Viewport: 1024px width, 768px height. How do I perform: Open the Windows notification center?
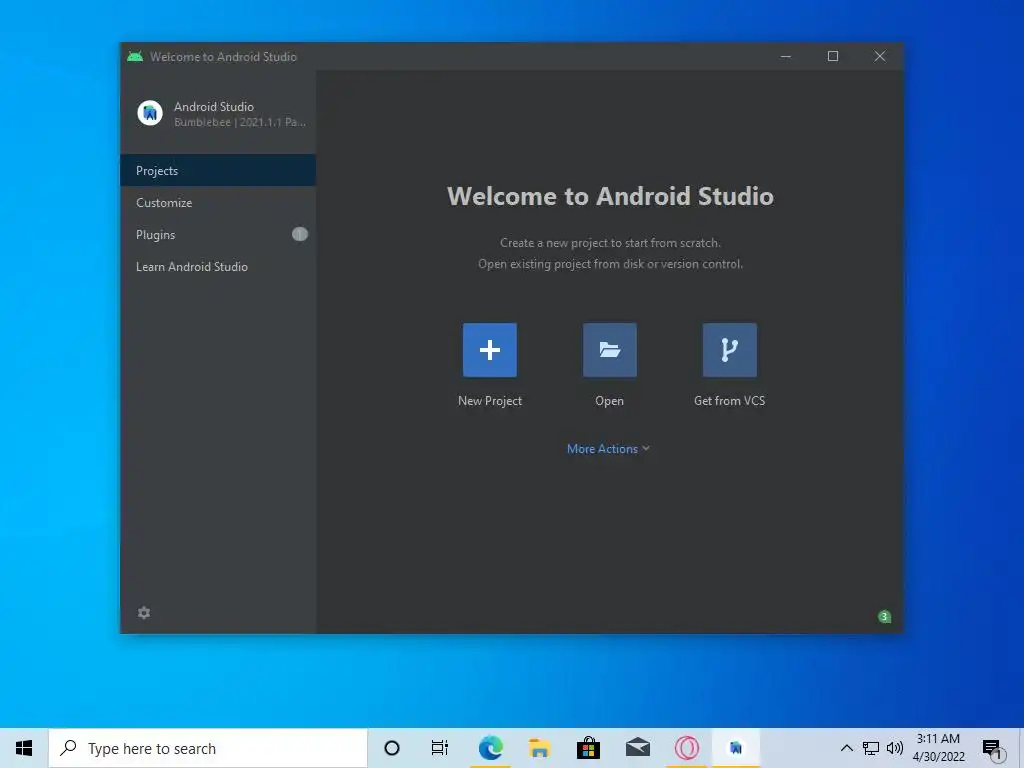tap(993, 750)
